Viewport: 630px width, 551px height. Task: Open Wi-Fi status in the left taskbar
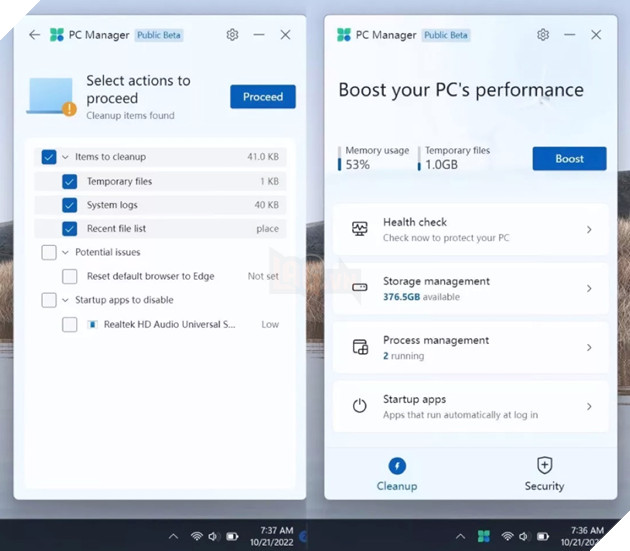pyautogui.click(x=196, y=536)
